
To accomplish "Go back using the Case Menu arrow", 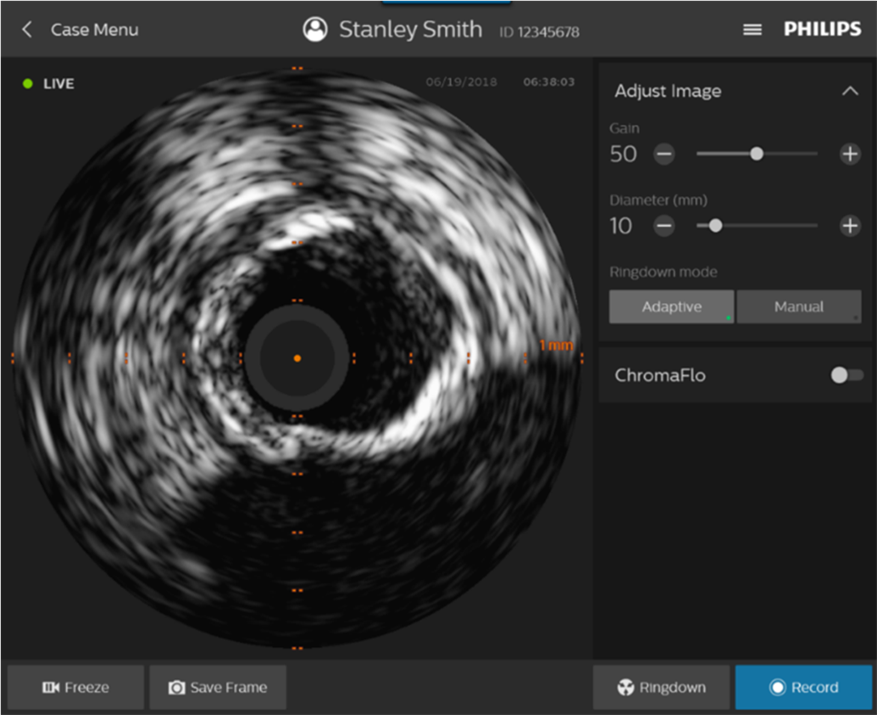I will coord(26,29).
